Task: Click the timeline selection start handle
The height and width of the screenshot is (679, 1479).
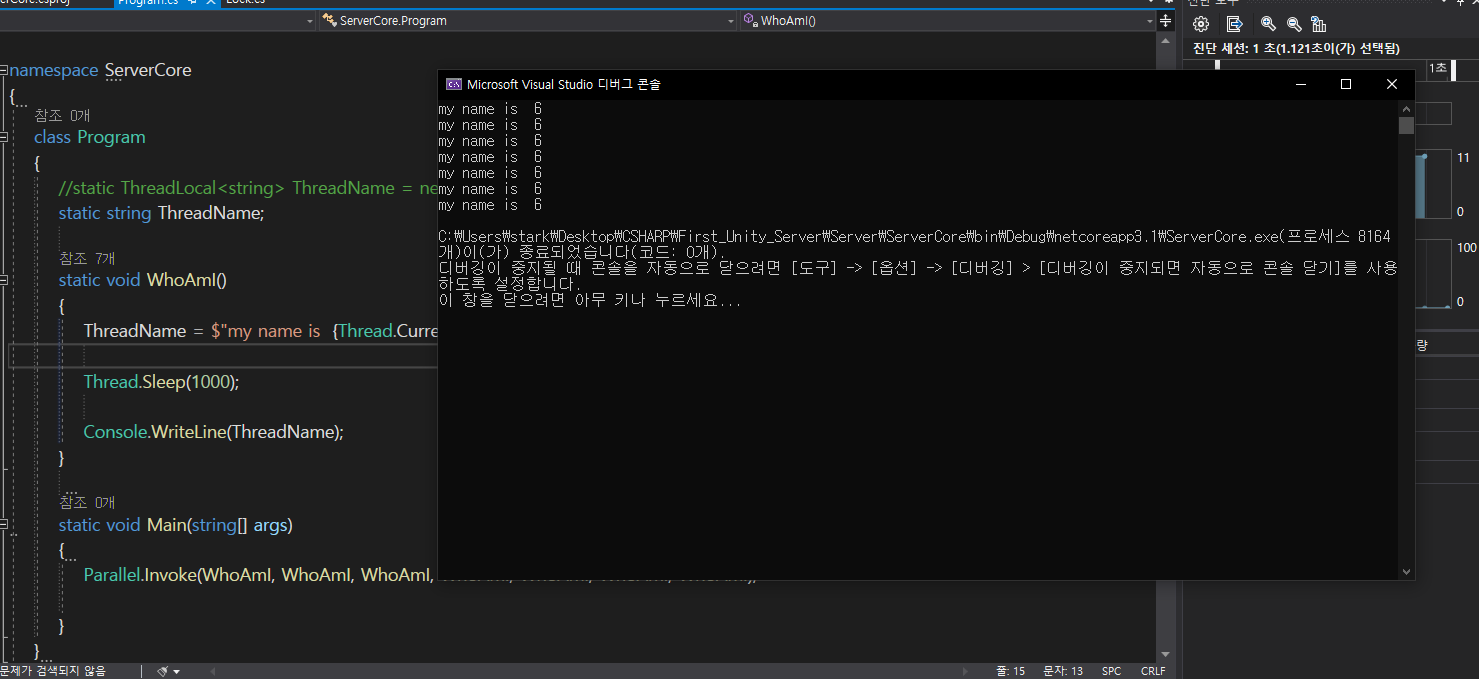Action: (1217, 67)
